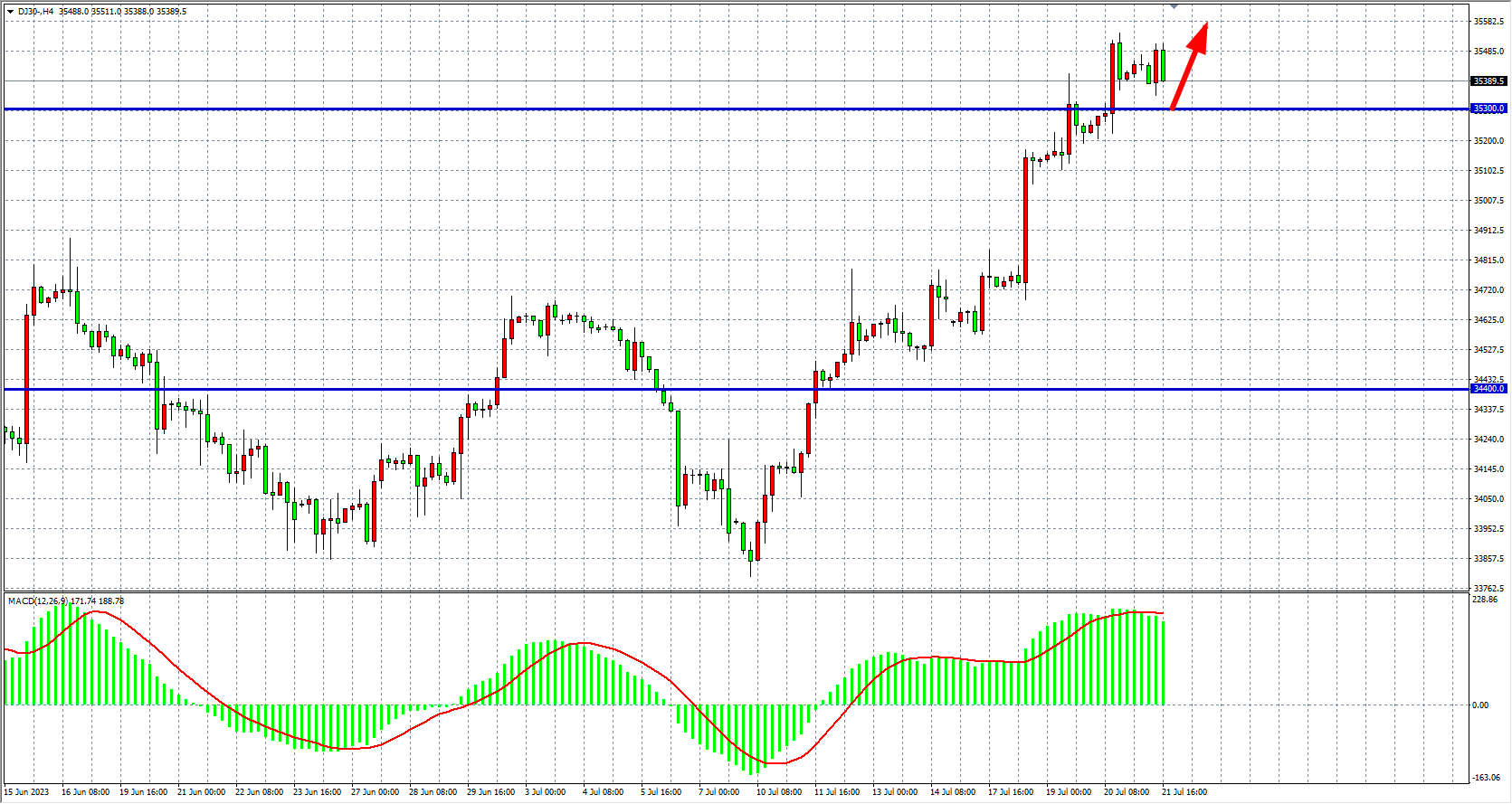Click the 15 Jun 2023 date label
This screenshot has width=1512, height=804.
27,792
